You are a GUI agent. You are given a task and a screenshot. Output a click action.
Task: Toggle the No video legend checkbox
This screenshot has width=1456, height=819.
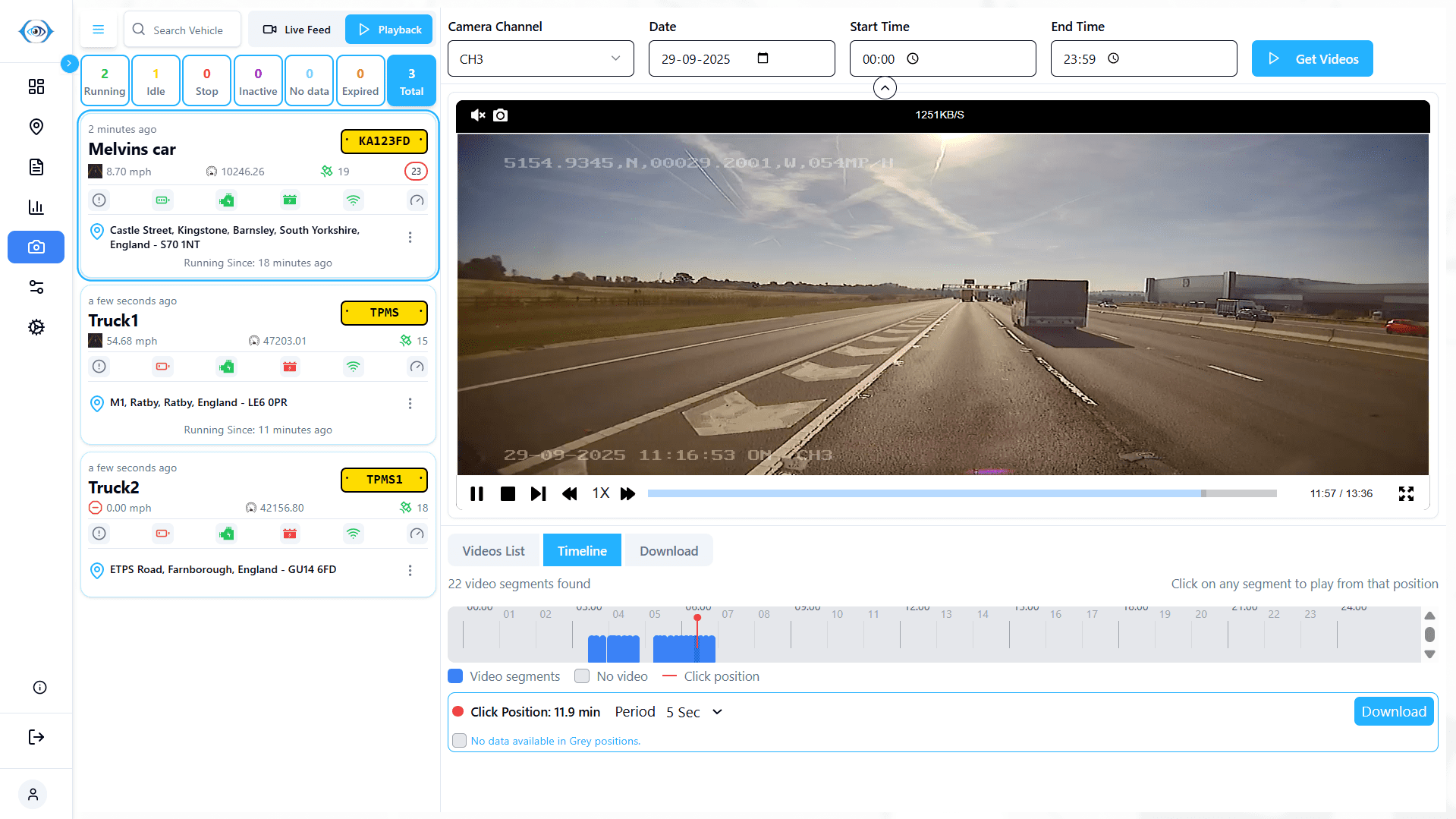(x=582, y=676)
